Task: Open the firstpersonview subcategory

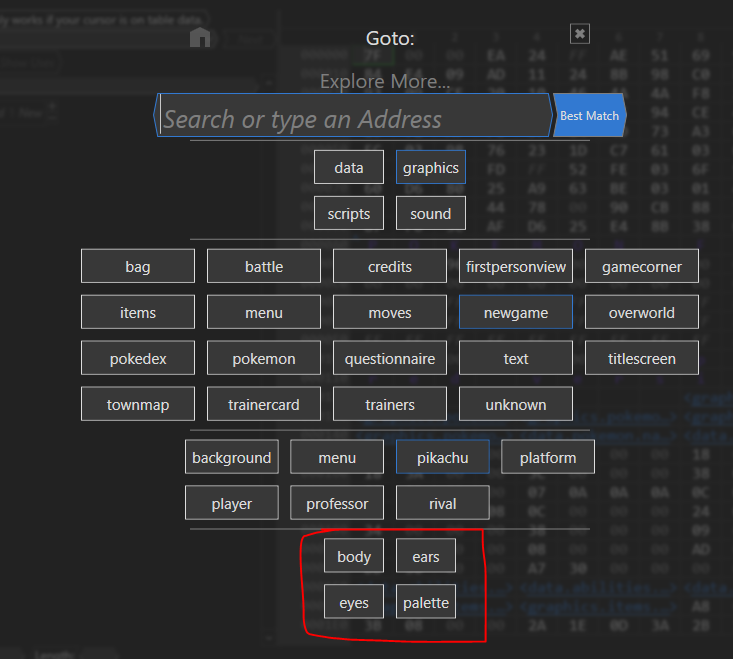Action: click(516, 266)
